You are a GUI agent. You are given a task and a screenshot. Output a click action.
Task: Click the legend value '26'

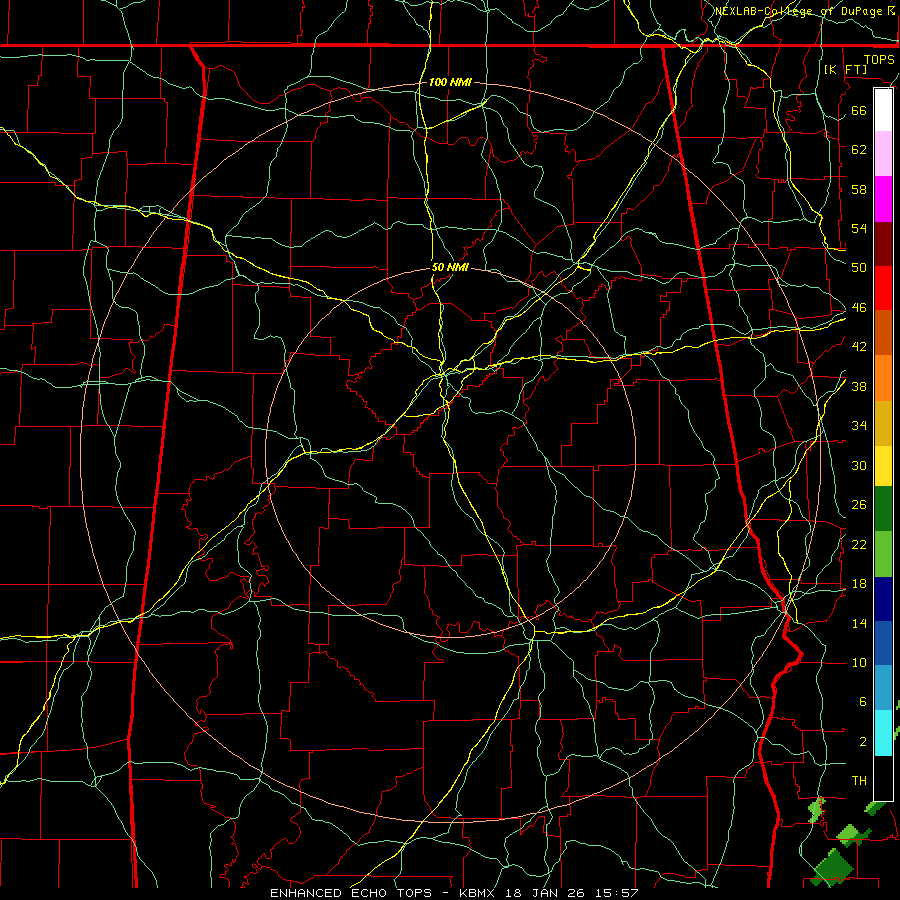859,505
